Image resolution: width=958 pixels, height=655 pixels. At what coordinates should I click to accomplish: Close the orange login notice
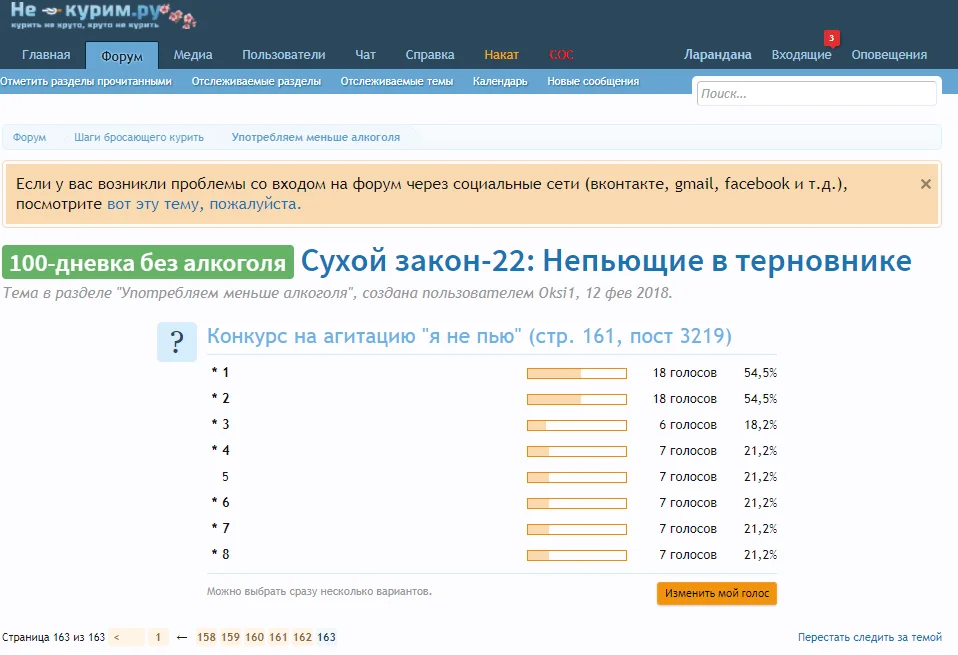click(x=926, y=184)
